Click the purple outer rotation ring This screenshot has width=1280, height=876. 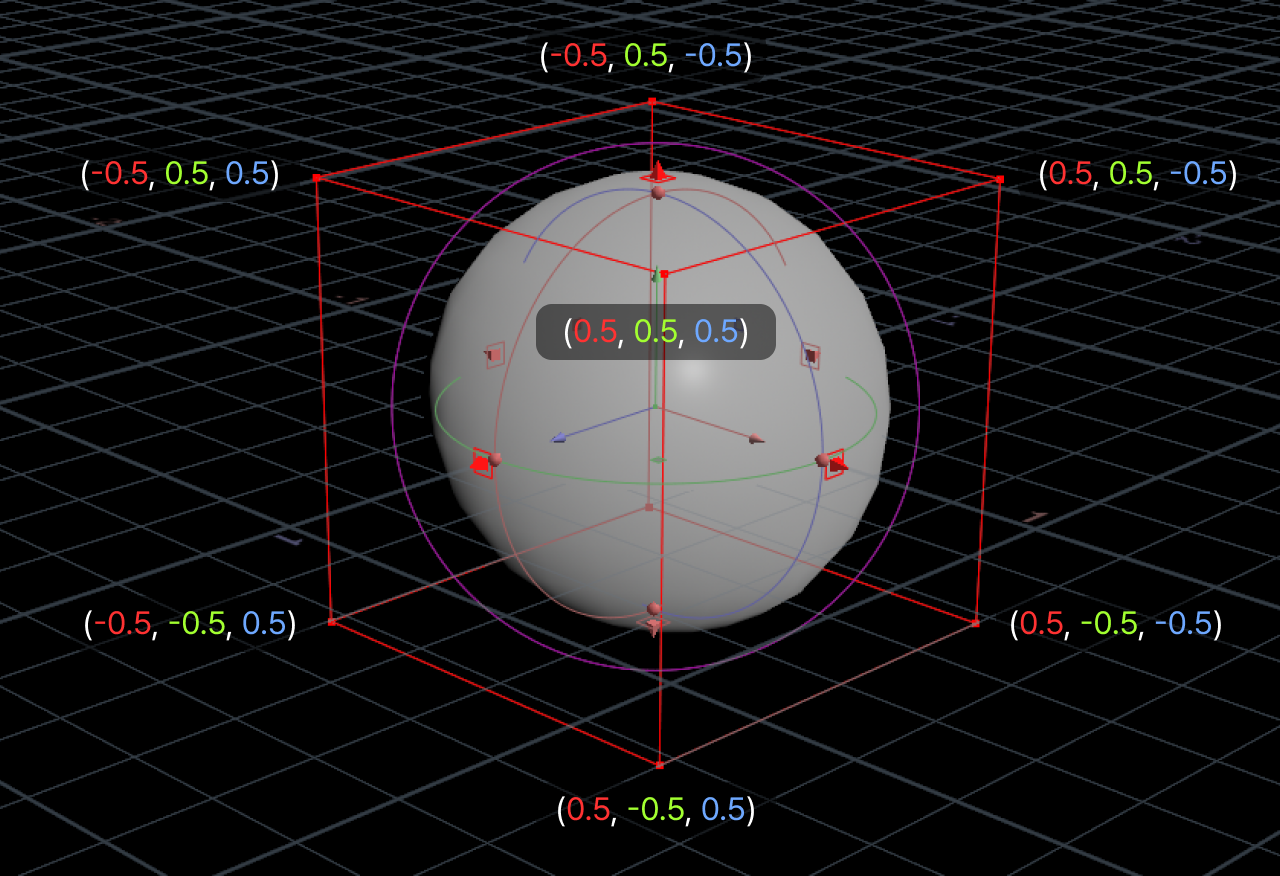(x=392, y=407)
